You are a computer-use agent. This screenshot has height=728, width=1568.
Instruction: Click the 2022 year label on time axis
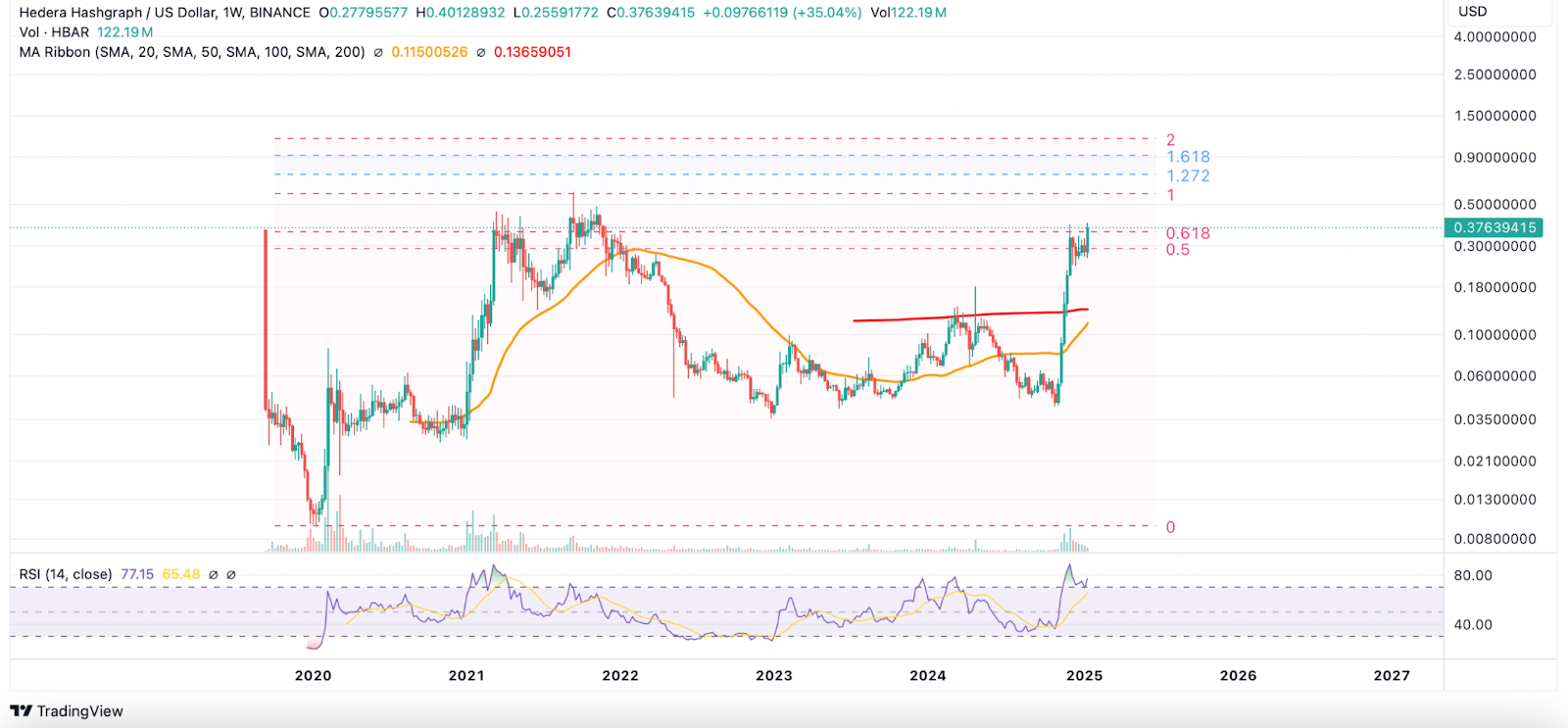point(620,675)
